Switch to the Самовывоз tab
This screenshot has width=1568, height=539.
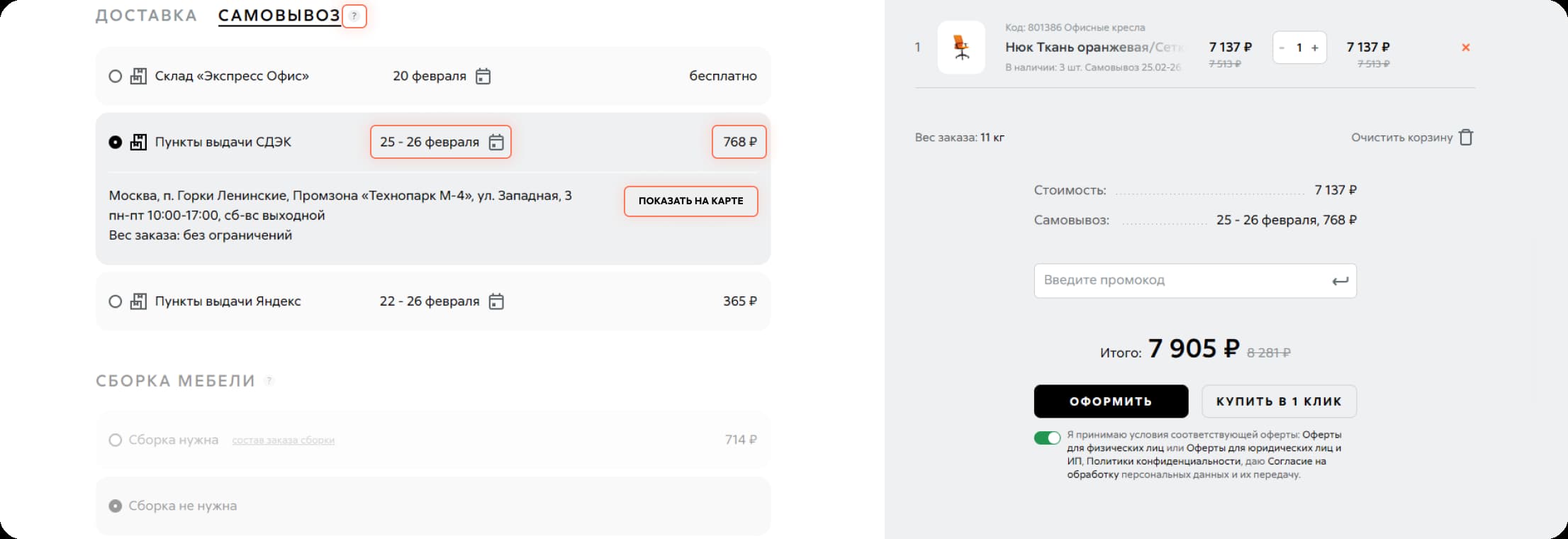tap(279, 16)
